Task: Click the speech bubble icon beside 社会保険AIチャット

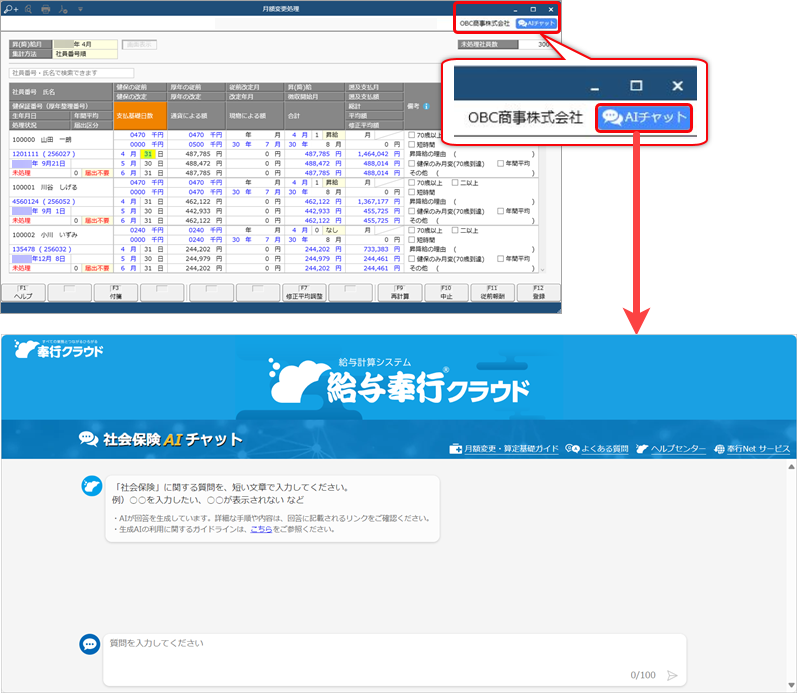Action: 88,439
